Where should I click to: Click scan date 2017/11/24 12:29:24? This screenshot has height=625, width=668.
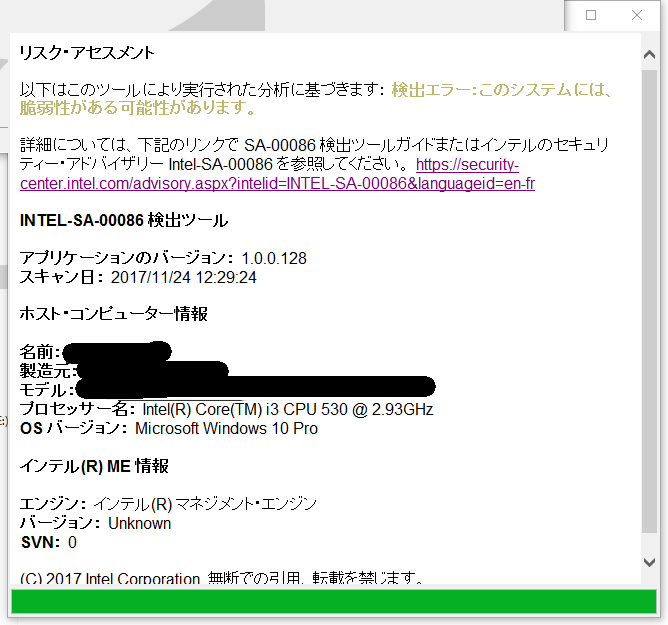(x=184, y=277)
